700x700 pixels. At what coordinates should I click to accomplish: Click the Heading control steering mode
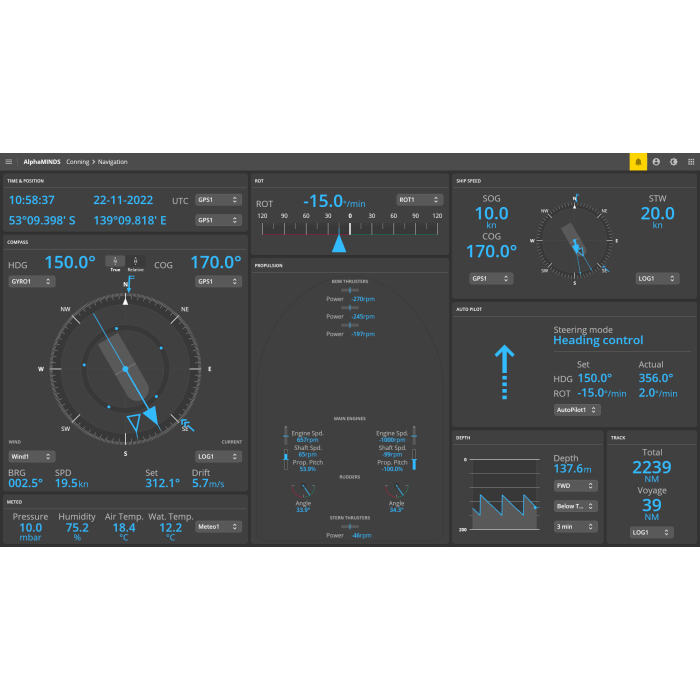click(x=598, y=340)
